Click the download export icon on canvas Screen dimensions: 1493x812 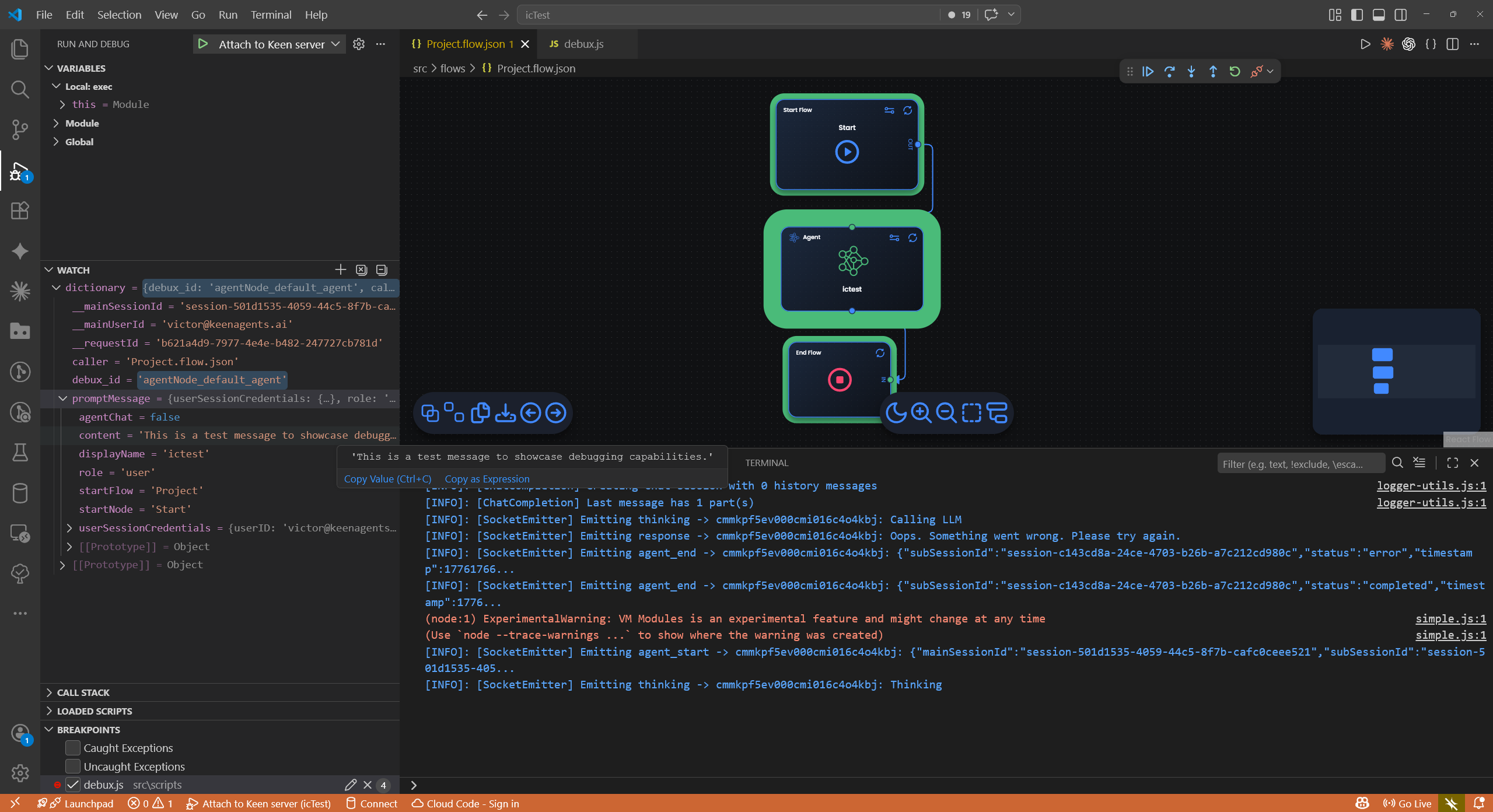(x=505, y=413)
